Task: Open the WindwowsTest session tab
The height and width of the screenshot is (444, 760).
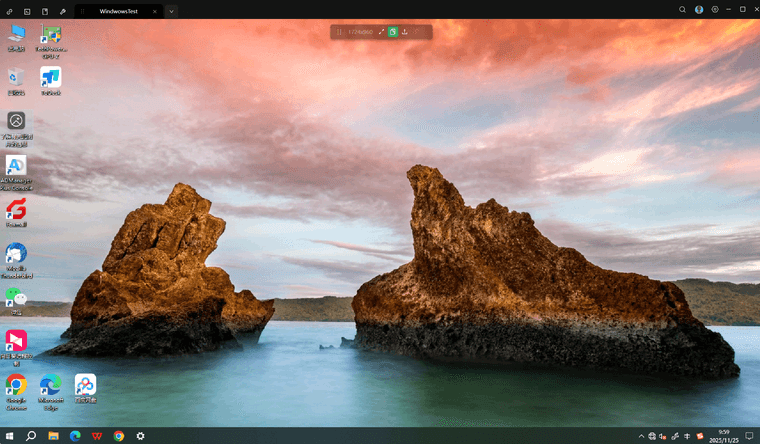Action: 124,11
